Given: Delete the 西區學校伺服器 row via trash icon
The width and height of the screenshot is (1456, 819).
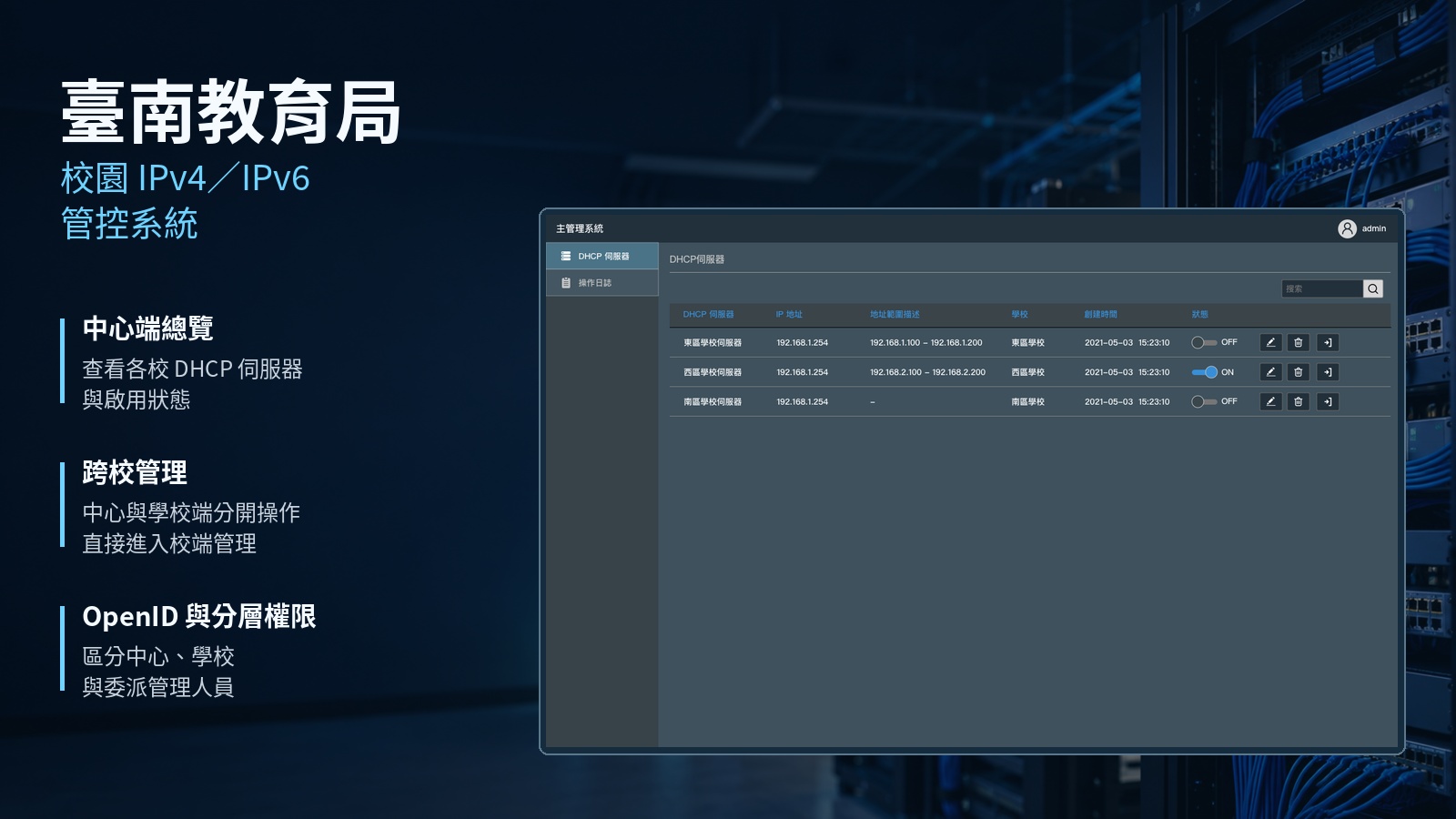Looking at the screenshot, I should point(1299,372).
